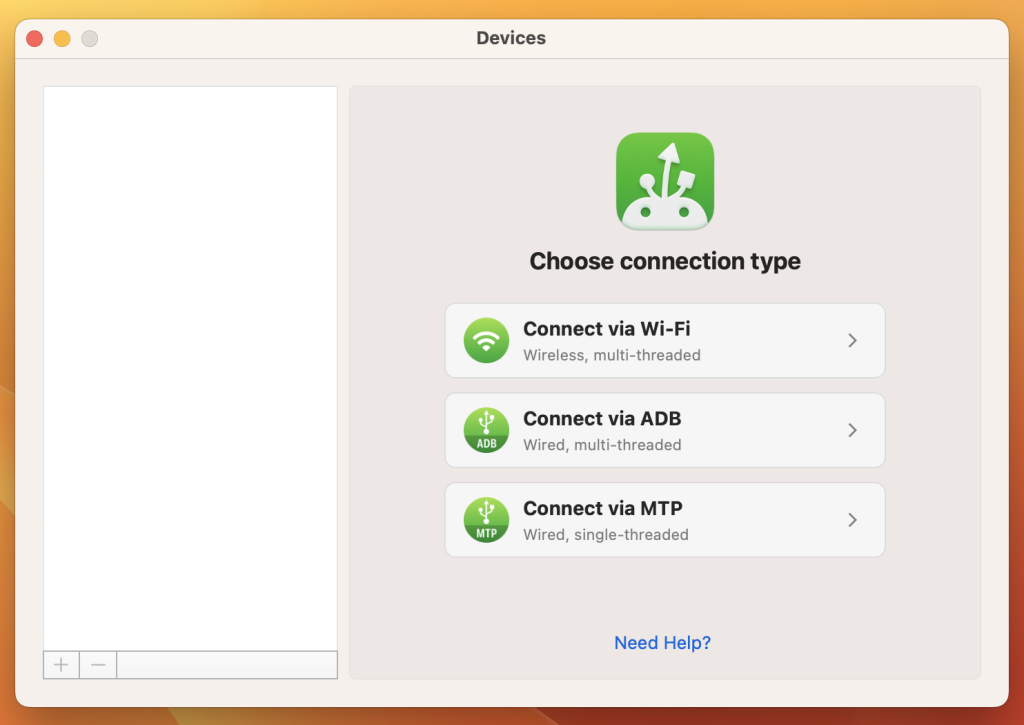Remove a device with the minus button
This screenshot has width=1024, height=725.
(x=98, y=664)
